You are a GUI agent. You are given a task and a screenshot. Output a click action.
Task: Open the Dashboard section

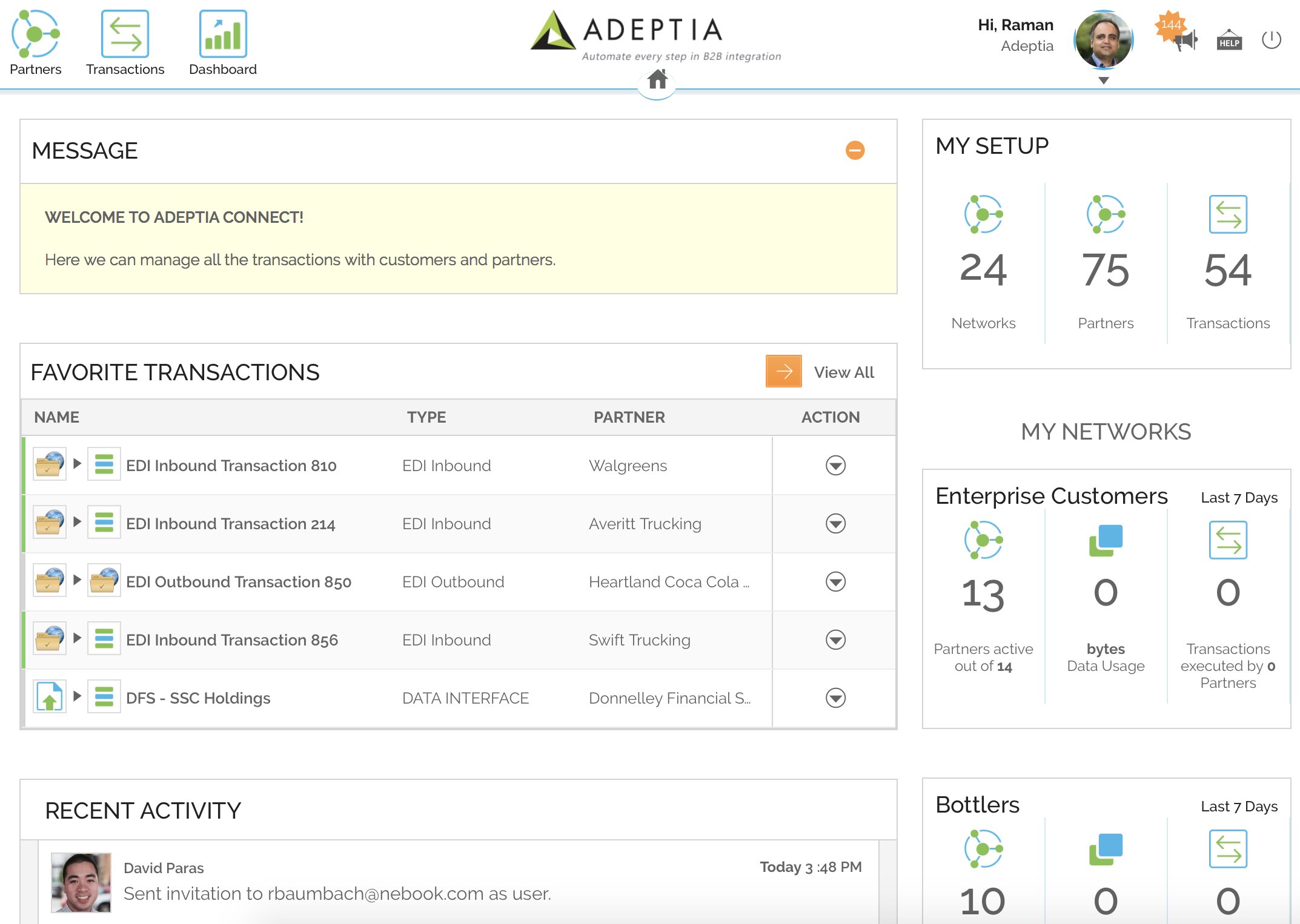click(222, 35)
